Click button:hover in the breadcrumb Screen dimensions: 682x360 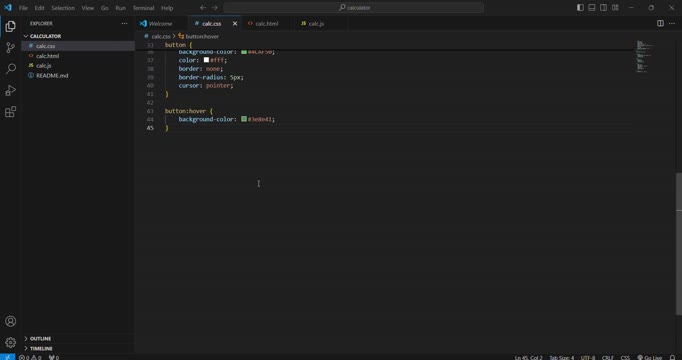click(x=202, y=37)
